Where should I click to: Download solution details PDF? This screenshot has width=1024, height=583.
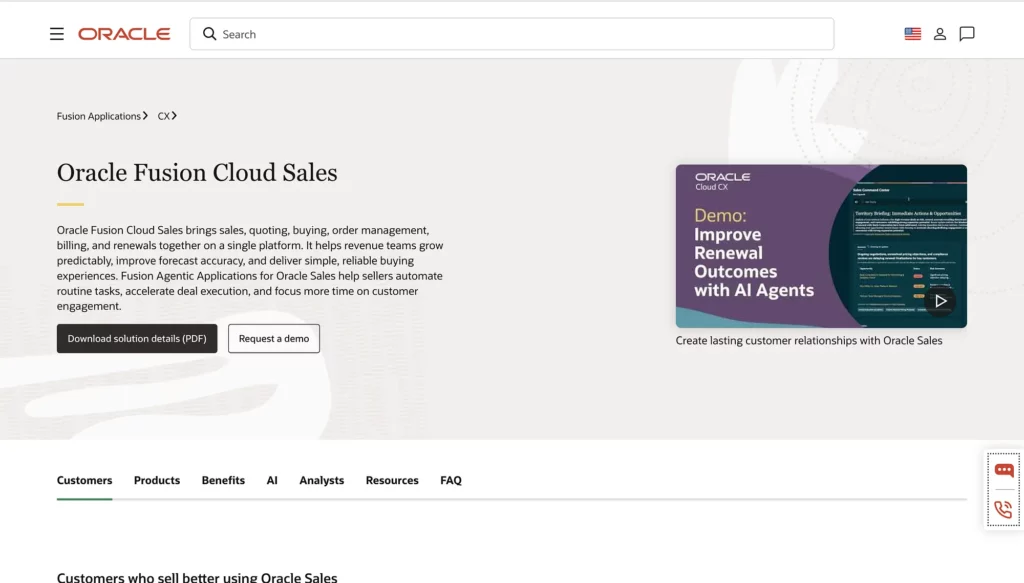coord(137,338)
